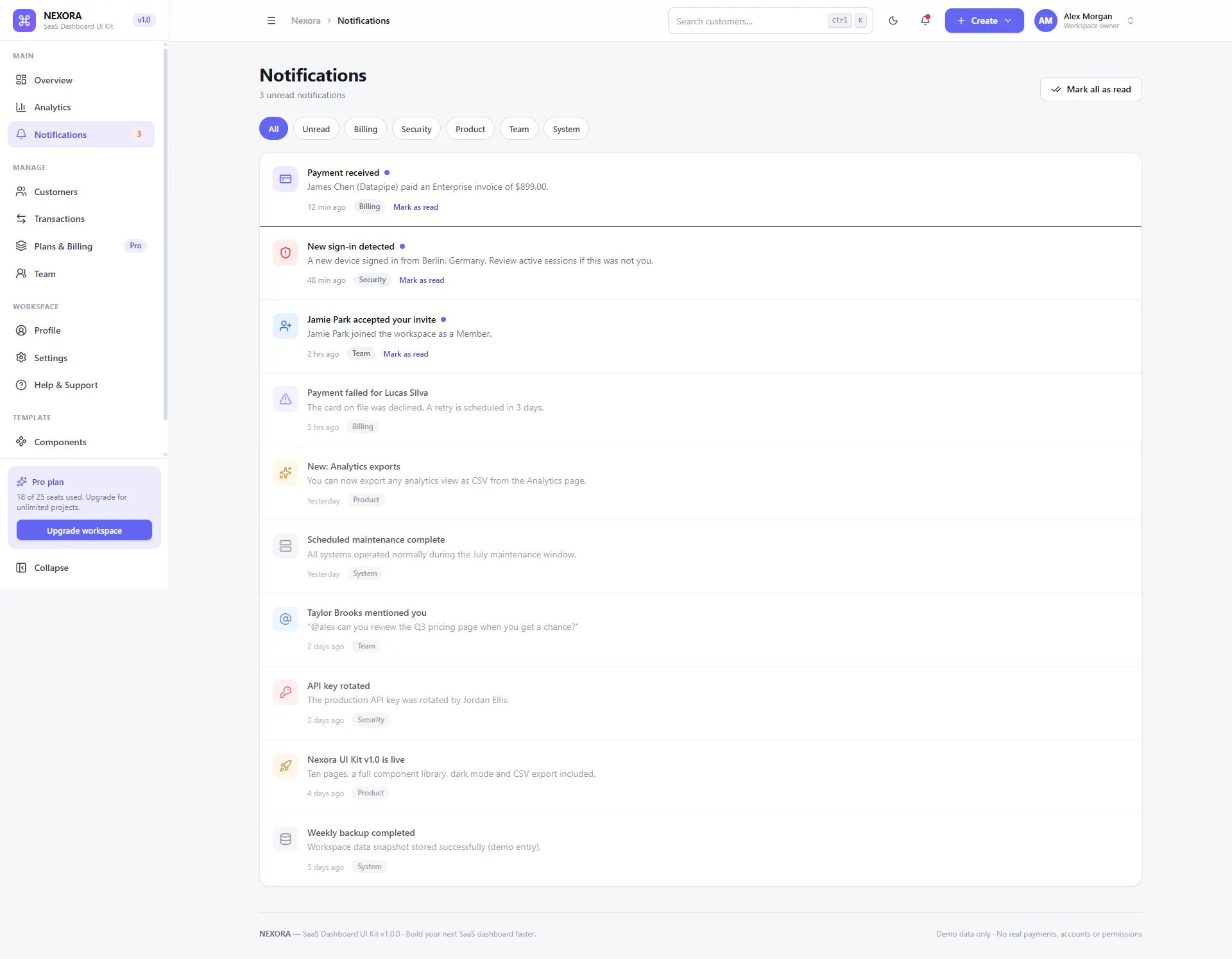Click the Taylor Brooks mention icon
1232x959 pixels.
[x=286, y=619]
